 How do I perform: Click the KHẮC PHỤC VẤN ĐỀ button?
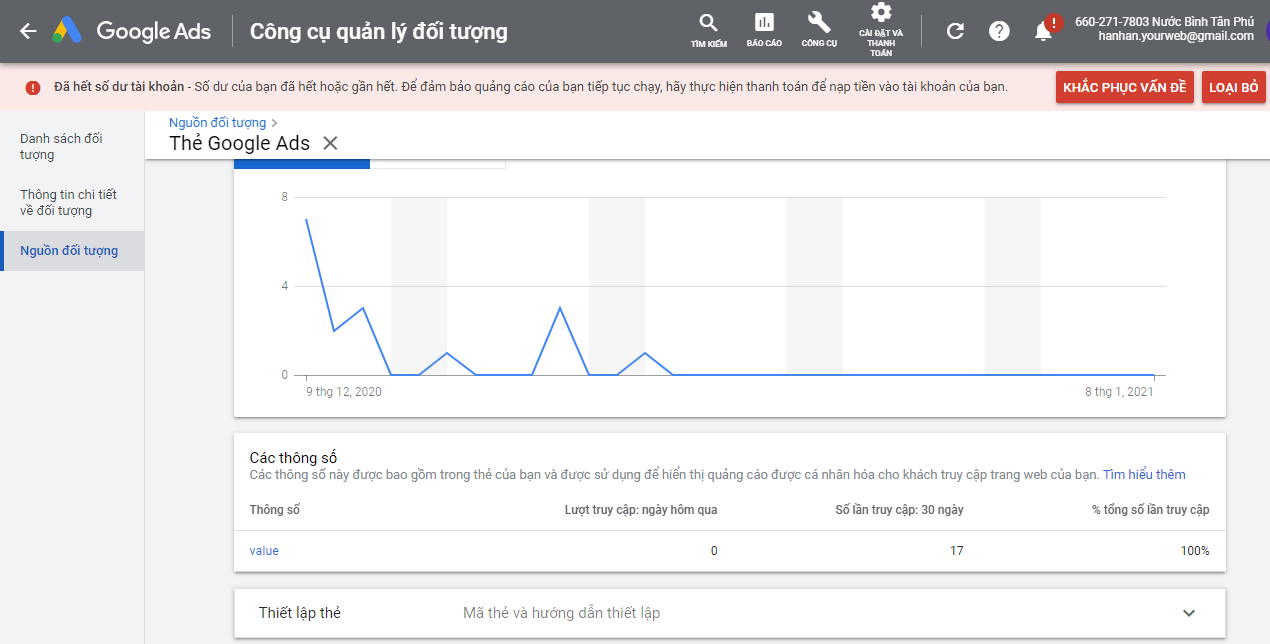[1124, 87]
